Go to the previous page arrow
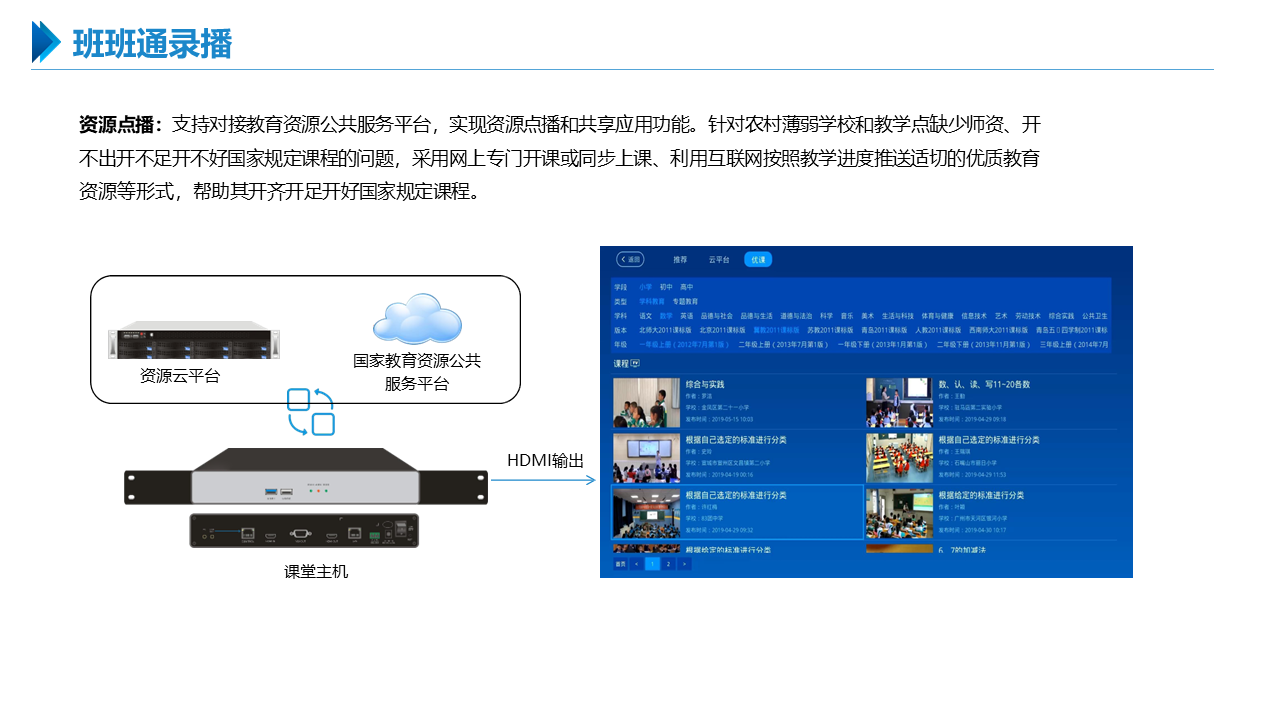The width and height of the screenshot is (1280, 720). pyautogui.click(x=636, y=564)
